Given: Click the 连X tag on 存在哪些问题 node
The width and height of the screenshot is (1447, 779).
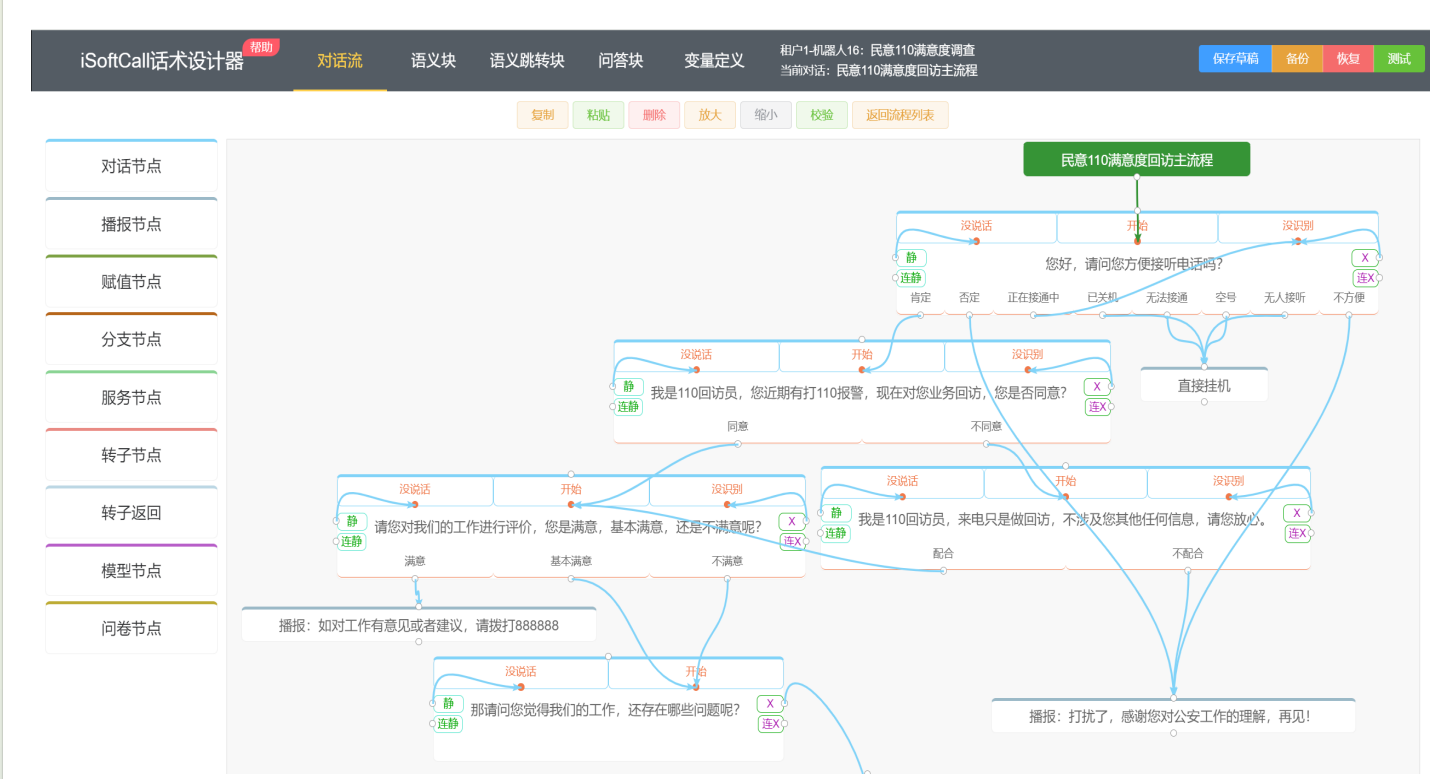Looking at the screenshot, I should point(770,724).
